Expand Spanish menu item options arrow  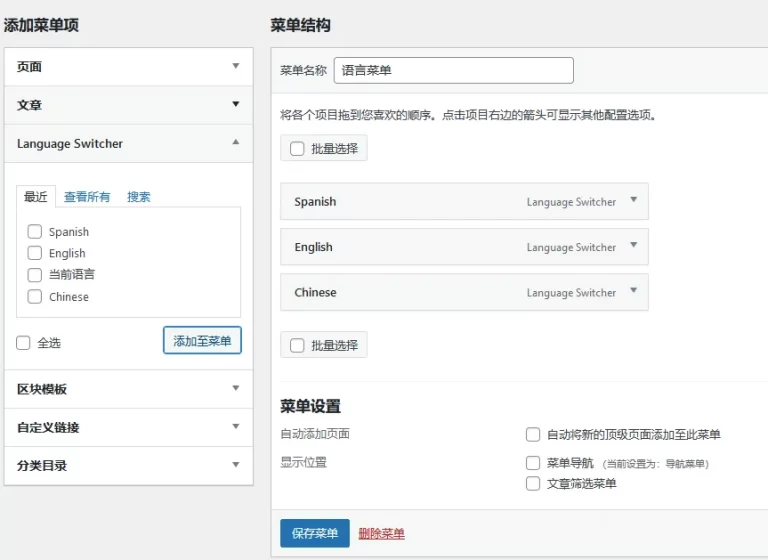[633, 200]
